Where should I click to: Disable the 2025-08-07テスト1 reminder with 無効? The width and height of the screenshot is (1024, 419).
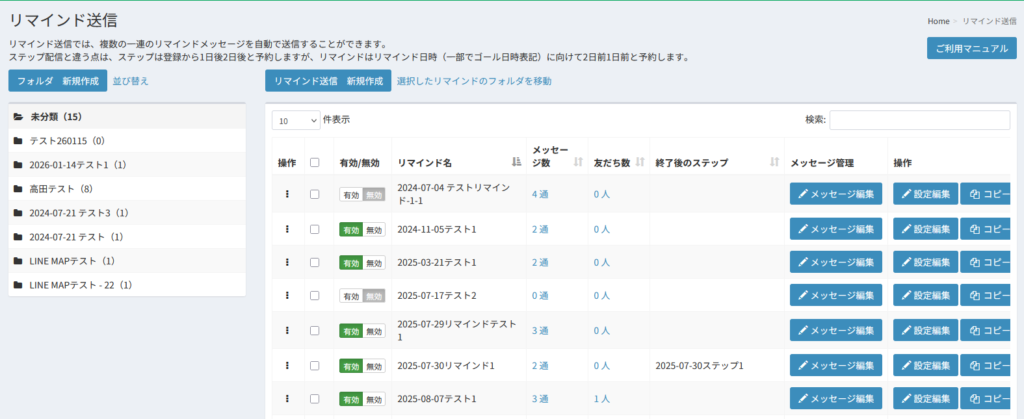click(374, 398)
